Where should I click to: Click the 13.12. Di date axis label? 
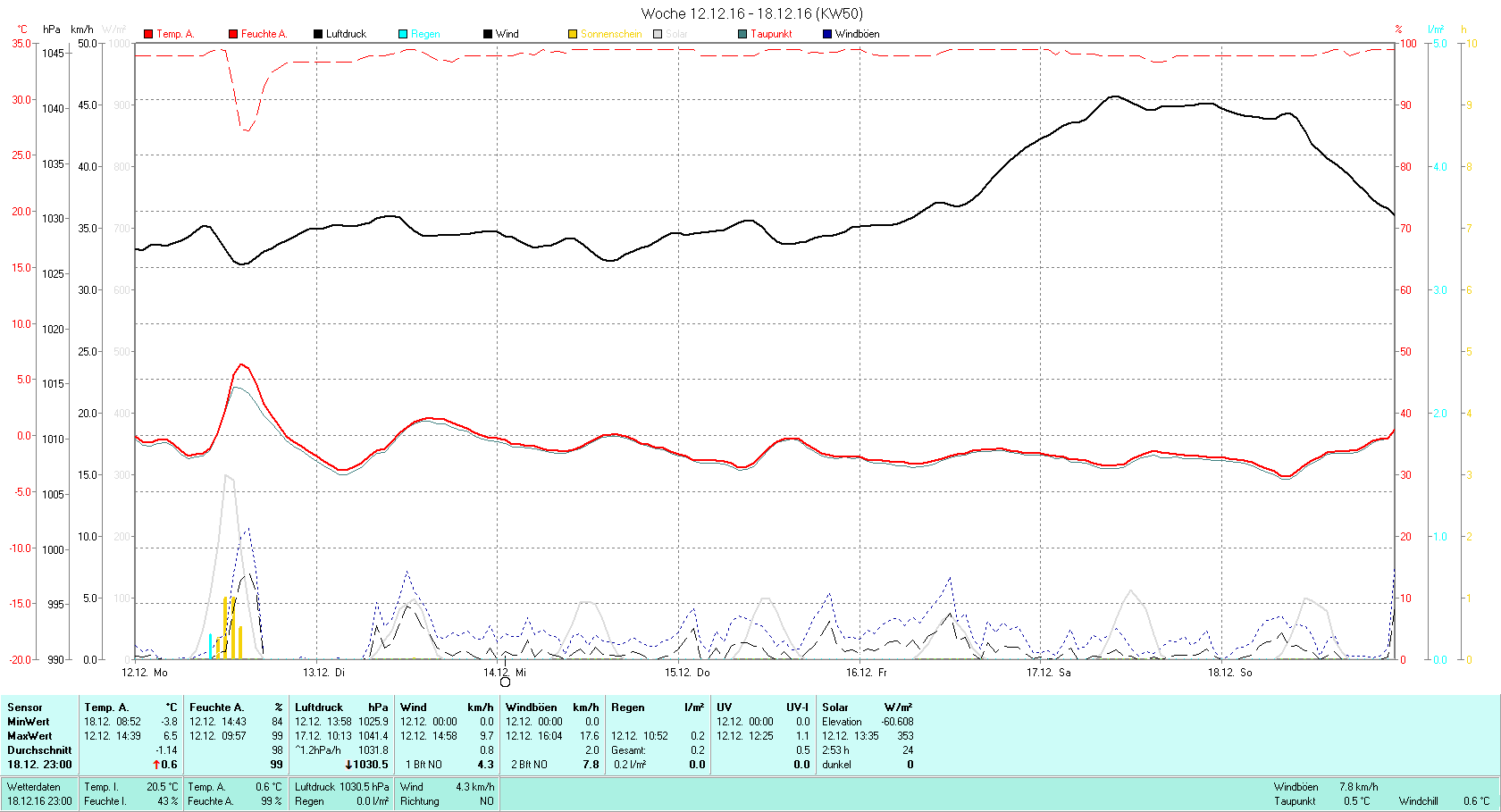pos(323,673)
